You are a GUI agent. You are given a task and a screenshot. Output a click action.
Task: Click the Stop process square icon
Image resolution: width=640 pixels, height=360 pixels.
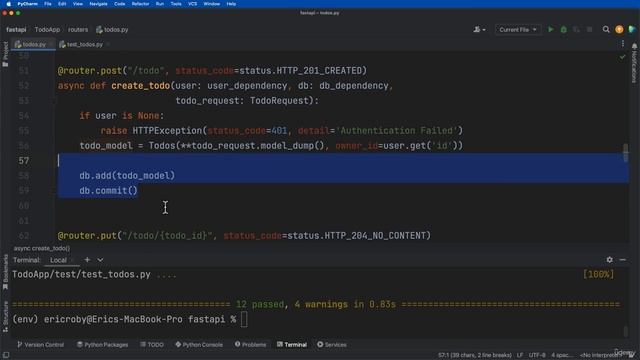click(x=589, y=29)
